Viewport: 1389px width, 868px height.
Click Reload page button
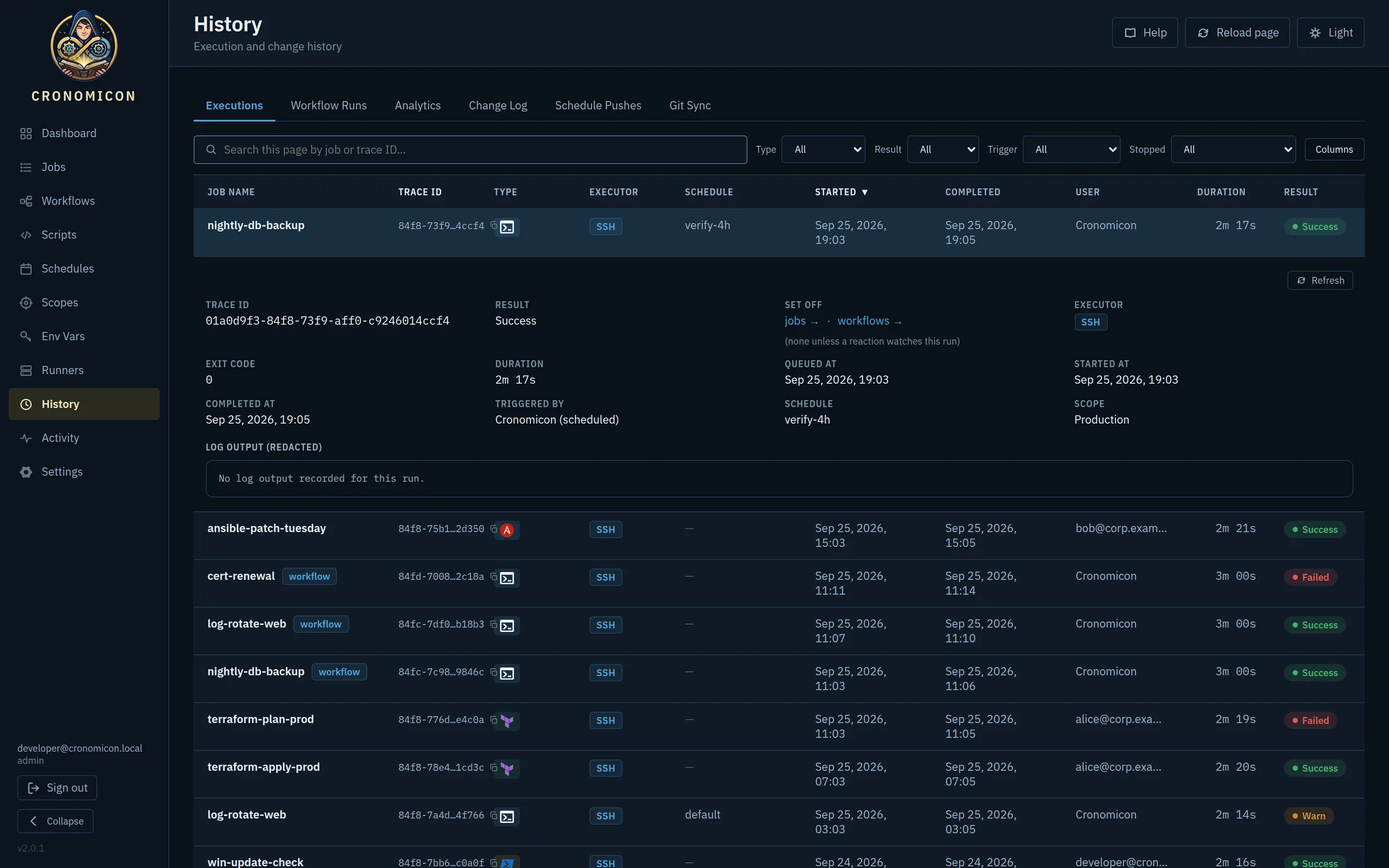[x=1237, y=32]
